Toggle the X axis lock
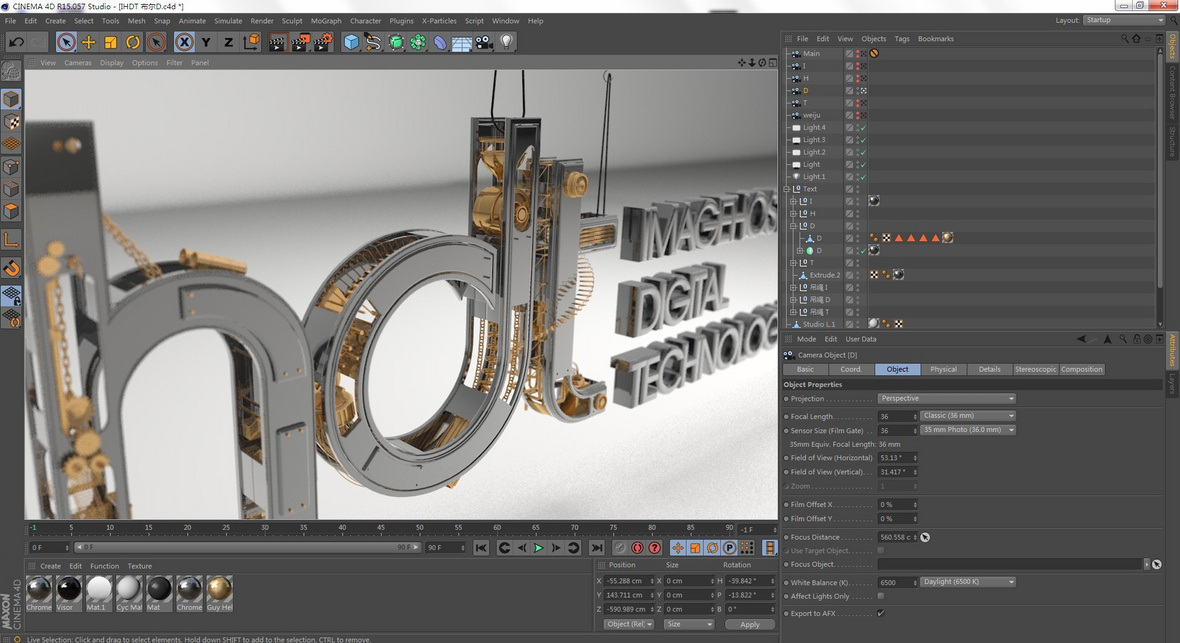 (x=183, y=42)
